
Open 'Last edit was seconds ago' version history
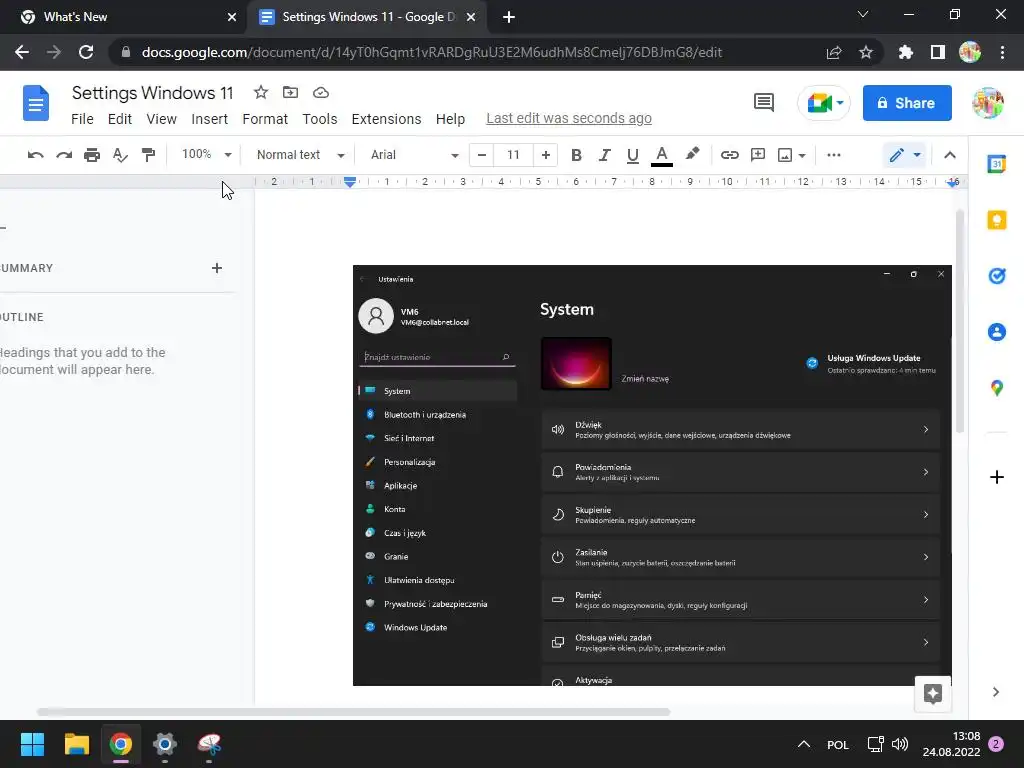569,118
